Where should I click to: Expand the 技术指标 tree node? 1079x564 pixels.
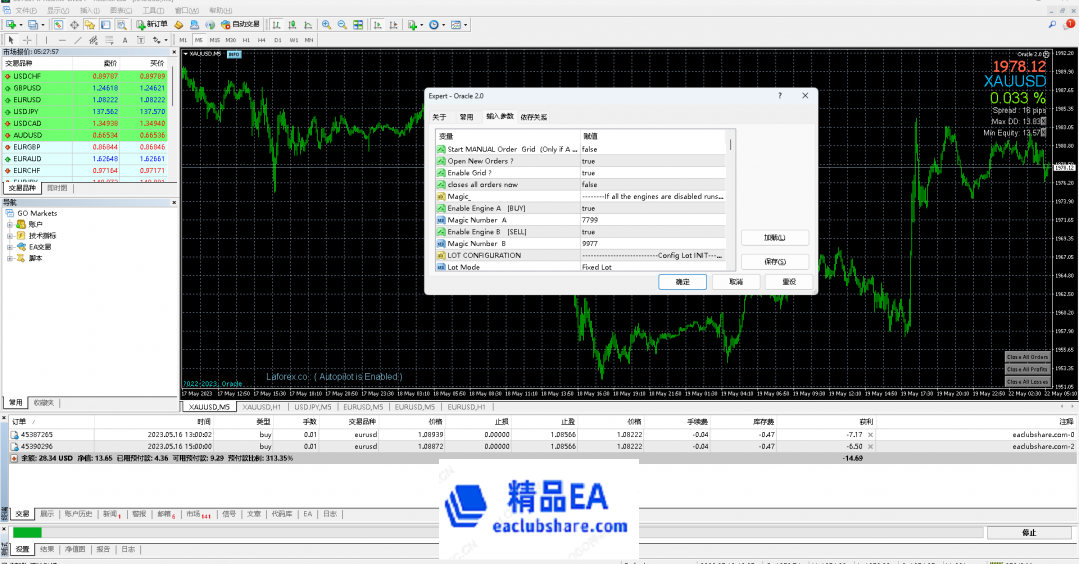pos(9,236)
